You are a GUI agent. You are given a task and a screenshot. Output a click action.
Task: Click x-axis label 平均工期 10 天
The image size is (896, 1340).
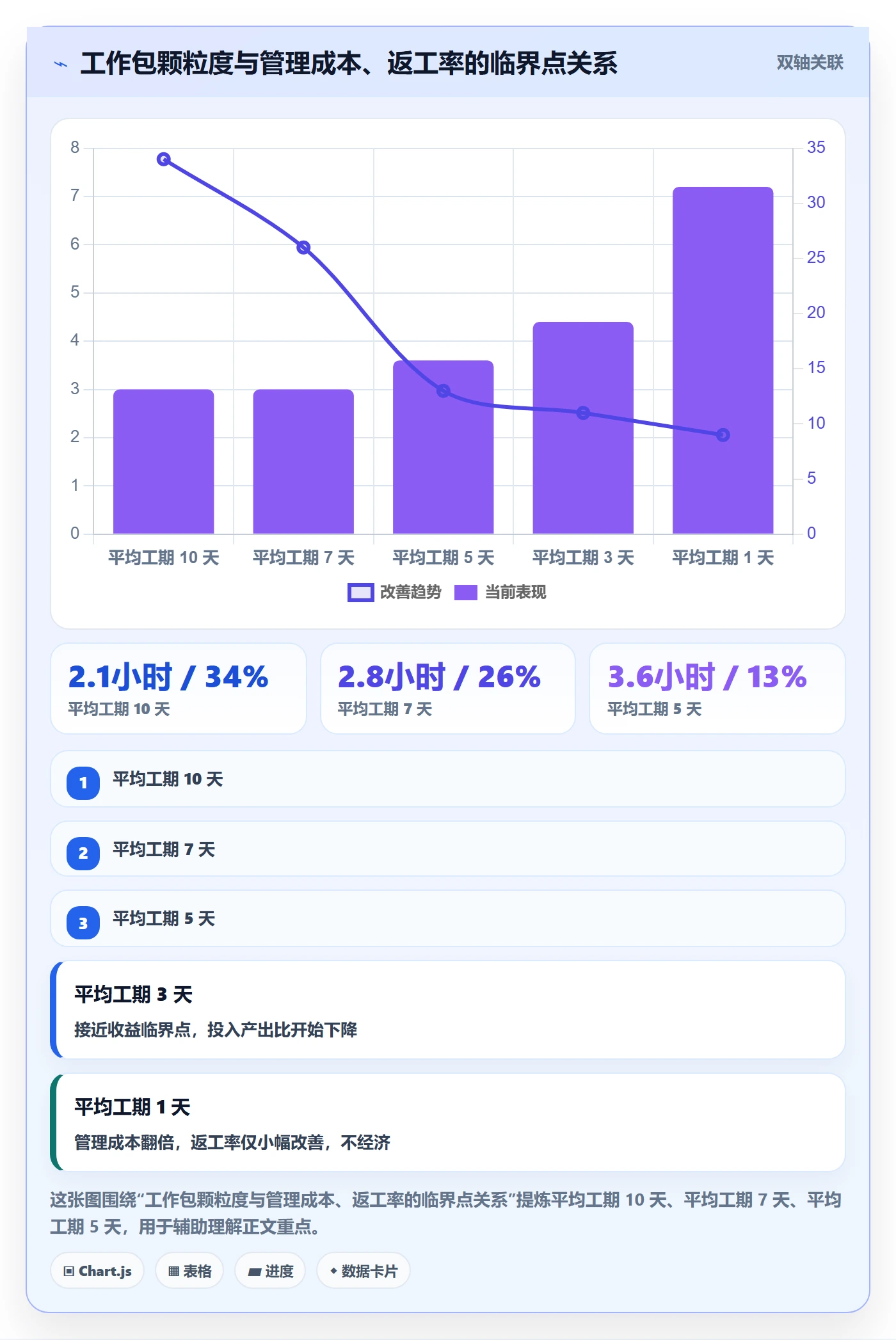tap(164, 557)
